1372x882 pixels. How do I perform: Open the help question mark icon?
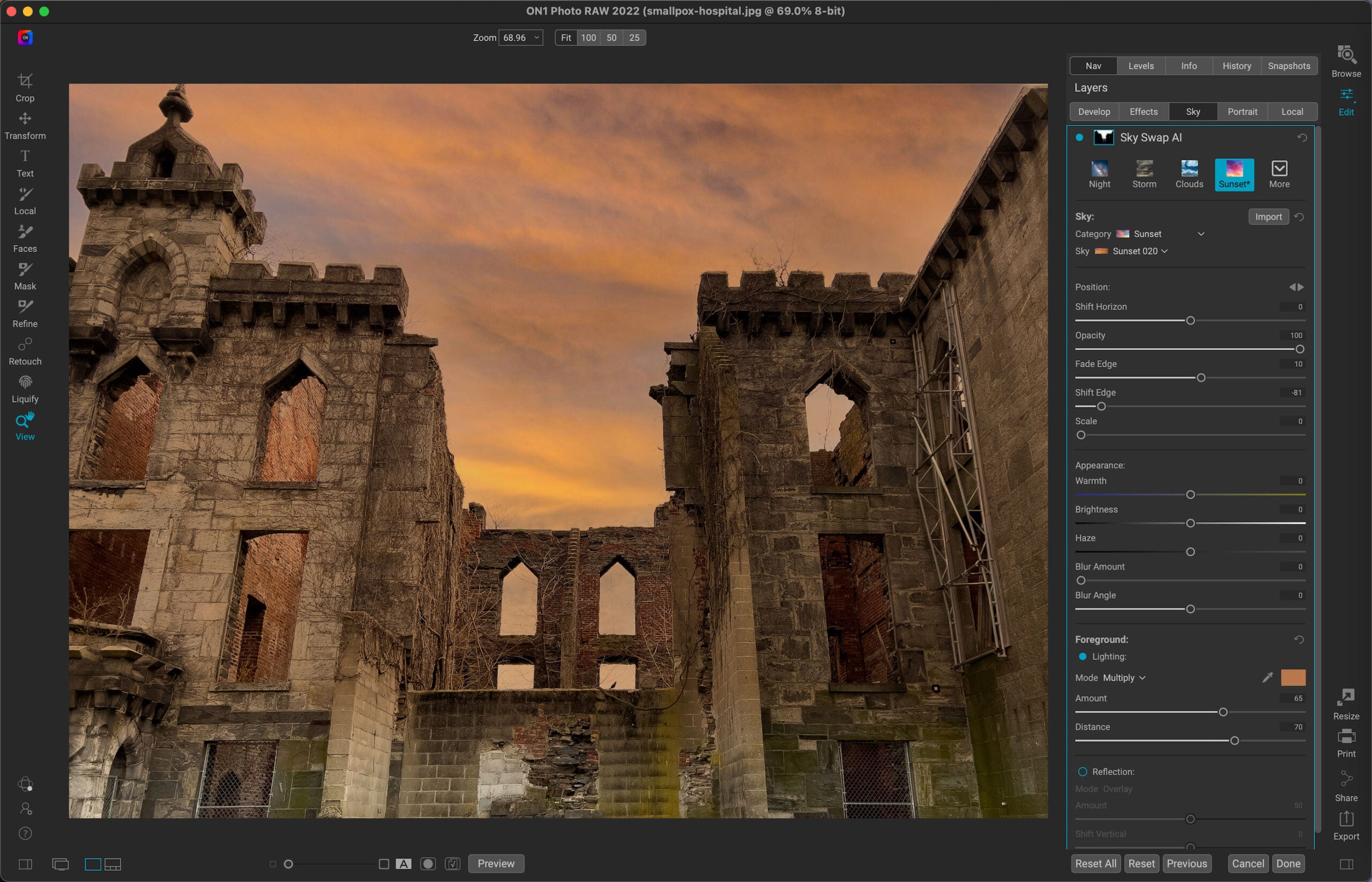(x=25, y=833)
